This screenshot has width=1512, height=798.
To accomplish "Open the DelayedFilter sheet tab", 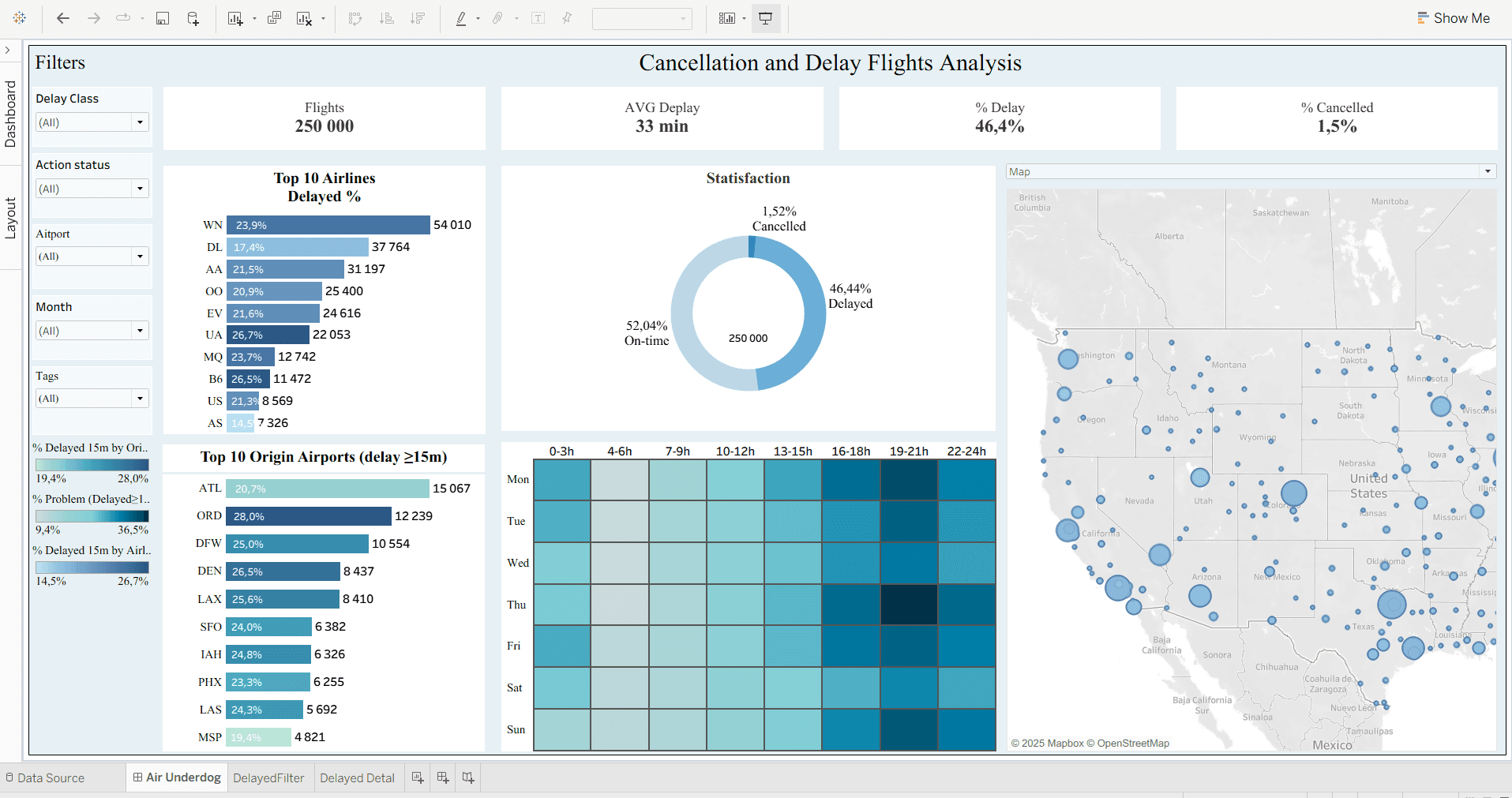I will tap(269, 777).
